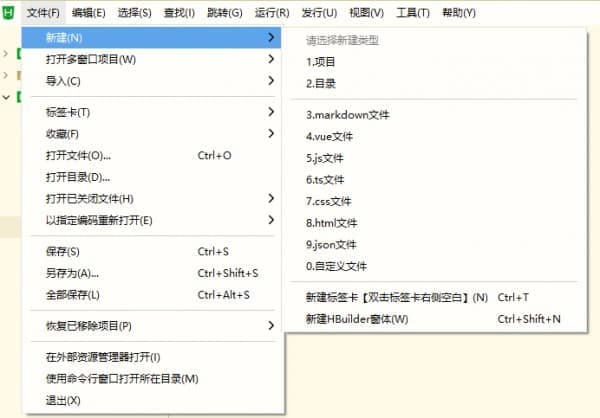The height and width of the screenshot is (418, 600).
Task: Select 8.html文件 from new list
Action: (x=331, y=223)
